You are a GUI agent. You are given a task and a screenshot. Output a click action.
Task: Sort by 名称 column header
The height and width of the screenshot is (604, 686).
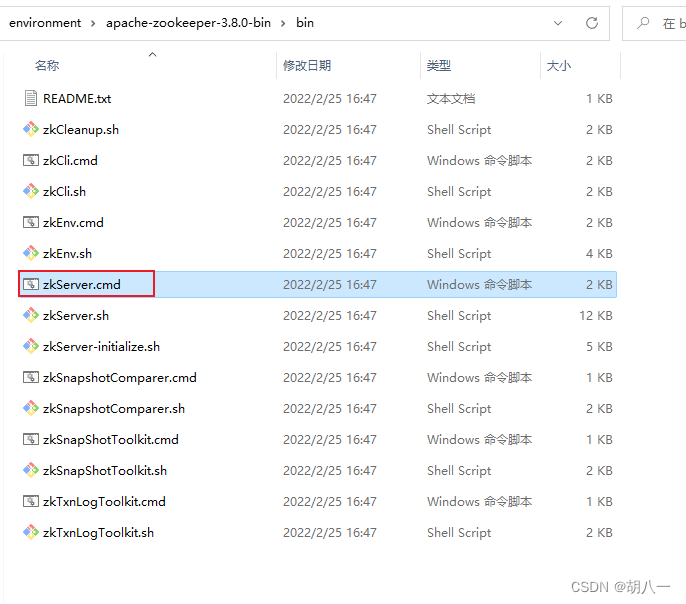[x=47, y=66]
